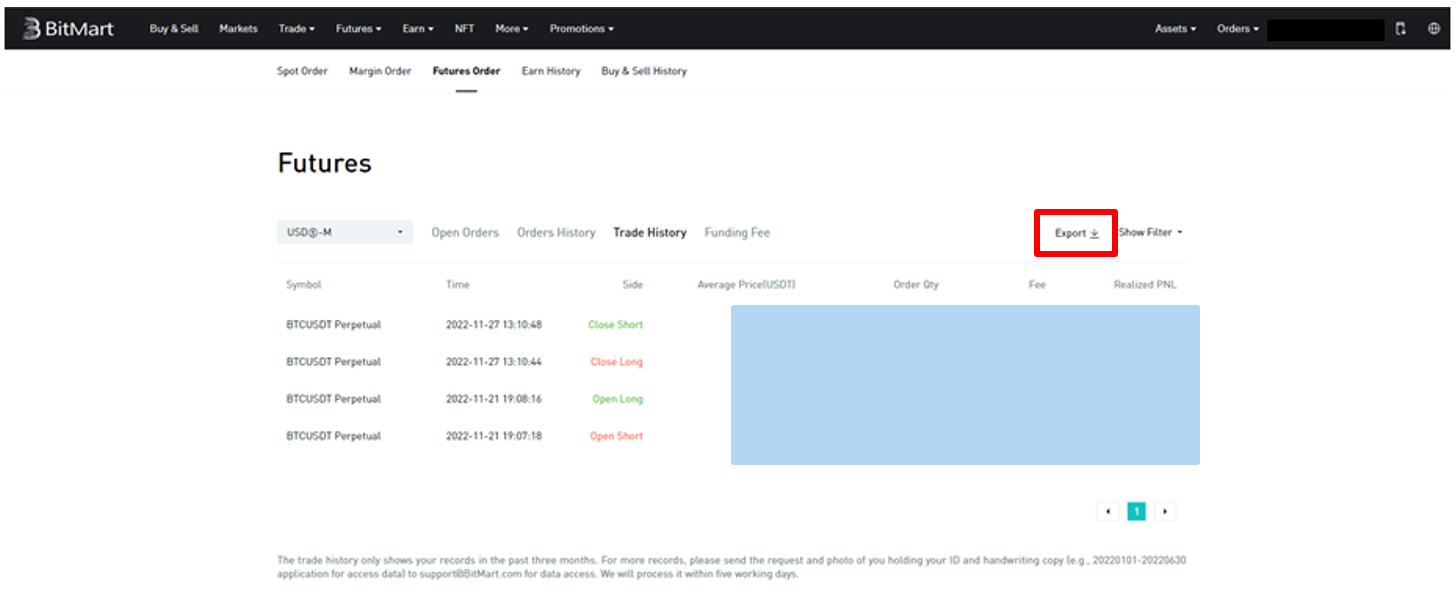Click the 2022-11-21 19:07:18 timestamp
This screenshot has height=616, width=1456.
tap(494, 436)
